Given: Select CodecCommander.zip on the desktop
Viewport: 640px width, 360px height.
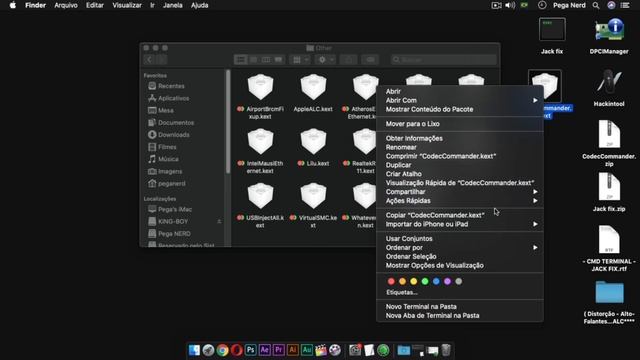Looking at the screenshot, I should [x=609, y=134].
